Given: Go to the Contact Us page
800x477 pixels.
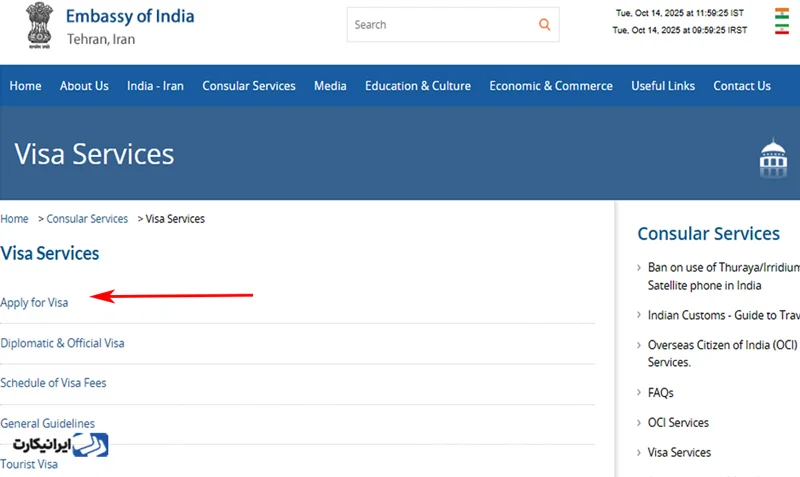Looking at the screenshot, I should 741,86.
